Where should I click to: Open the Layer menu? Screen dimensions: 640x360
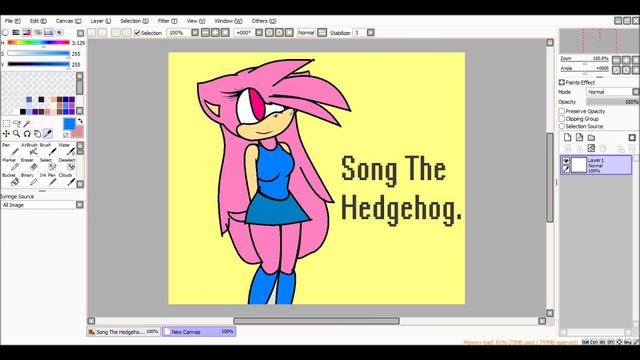[x=100, y=21]
